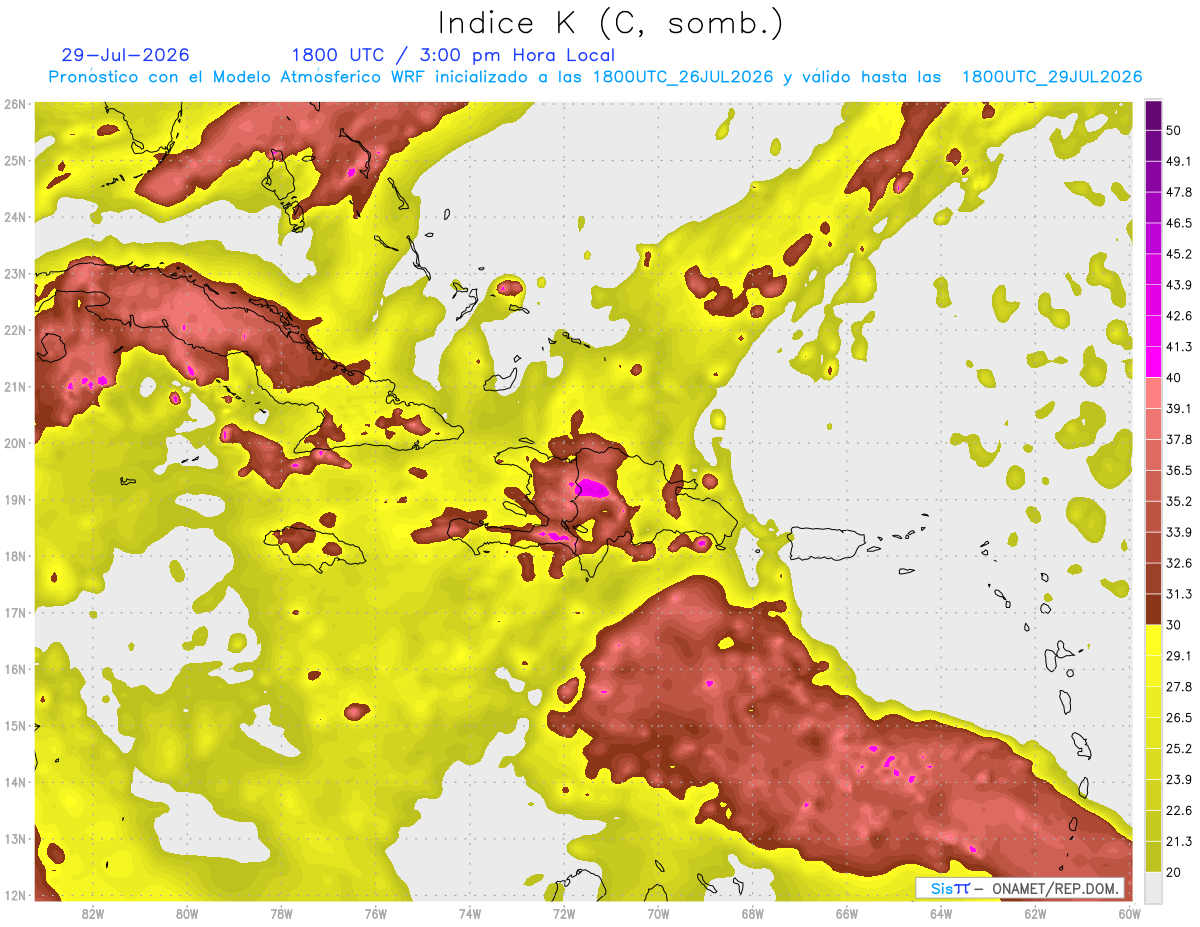The width and height of the screenshot is (1200, 927).
Task: Click the 70W longitude label
Action: click(658, 914)
